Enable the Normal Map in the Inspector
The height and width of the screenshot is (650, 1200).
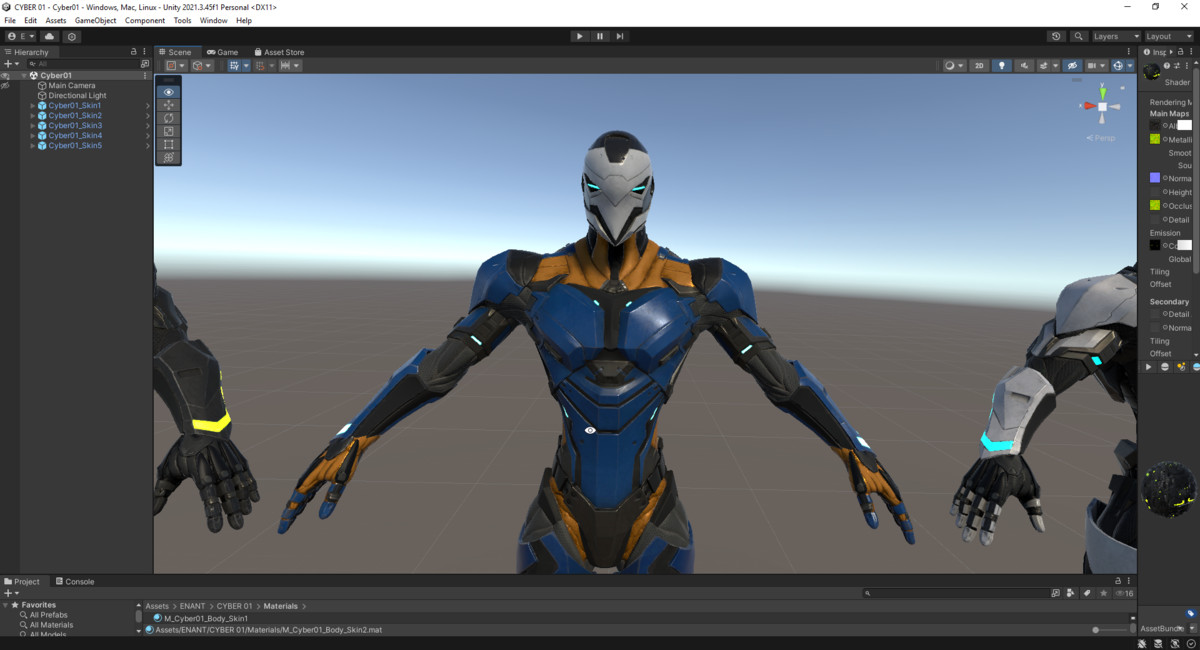pos(1165,178)
